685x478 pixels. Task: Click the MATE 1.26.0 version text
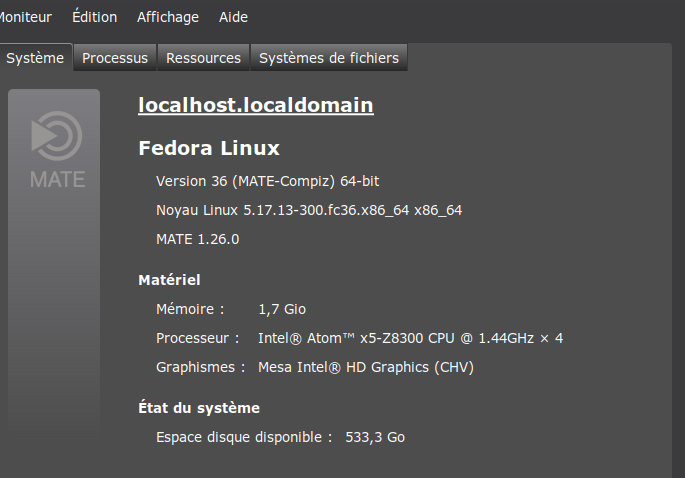(x=197, y=239)
